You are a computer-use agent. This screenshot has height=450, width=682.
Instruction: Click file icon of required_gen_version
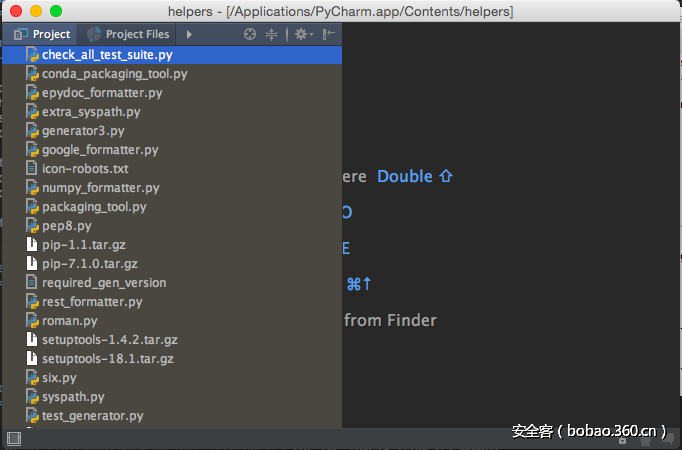[x=32, y=282]
